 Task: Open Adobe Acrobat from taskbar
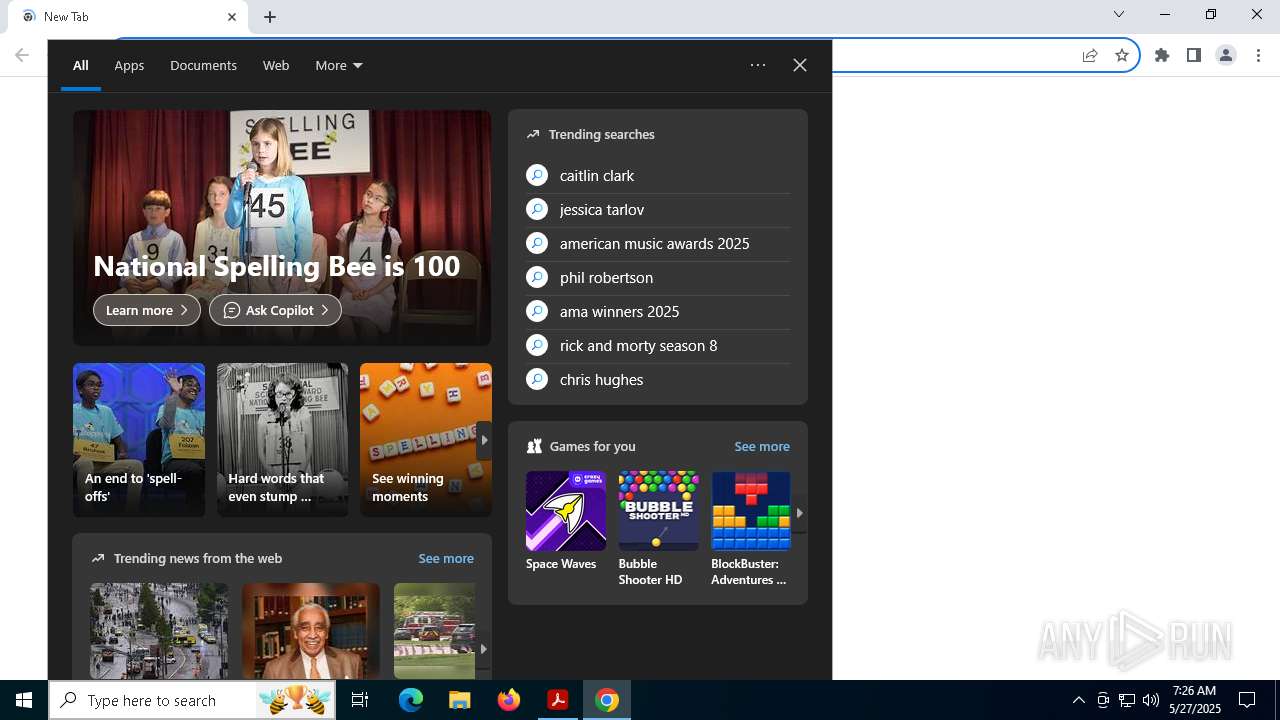(558, 700)
